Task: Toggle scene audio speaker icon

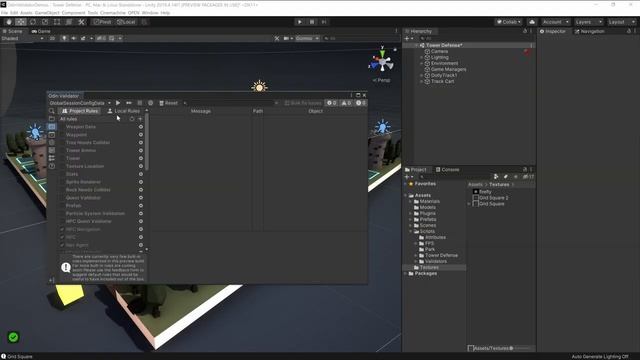Action: coord(73,38)
